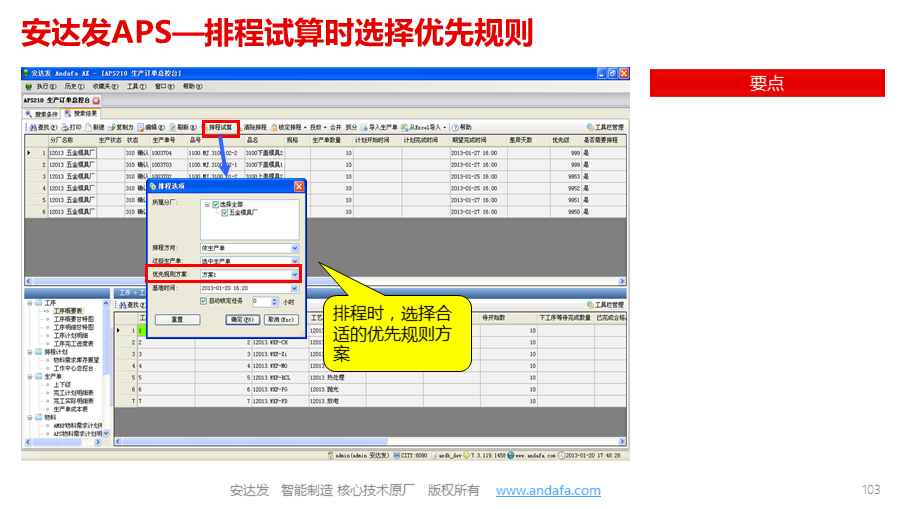Image resolution: width=907 pixels, height=509 pixels.
Task: Collapse the 物料 tree node
Action: coord(30,418)
